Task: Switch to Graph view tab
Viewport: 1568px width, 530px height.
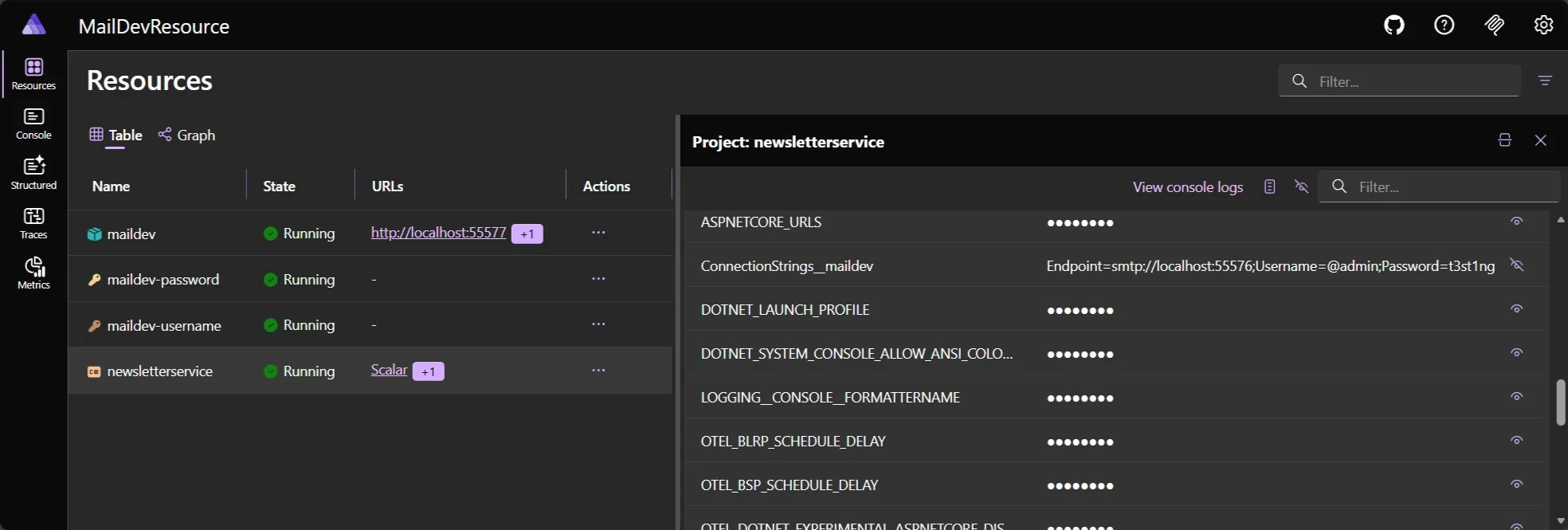Action: [186, 135]
